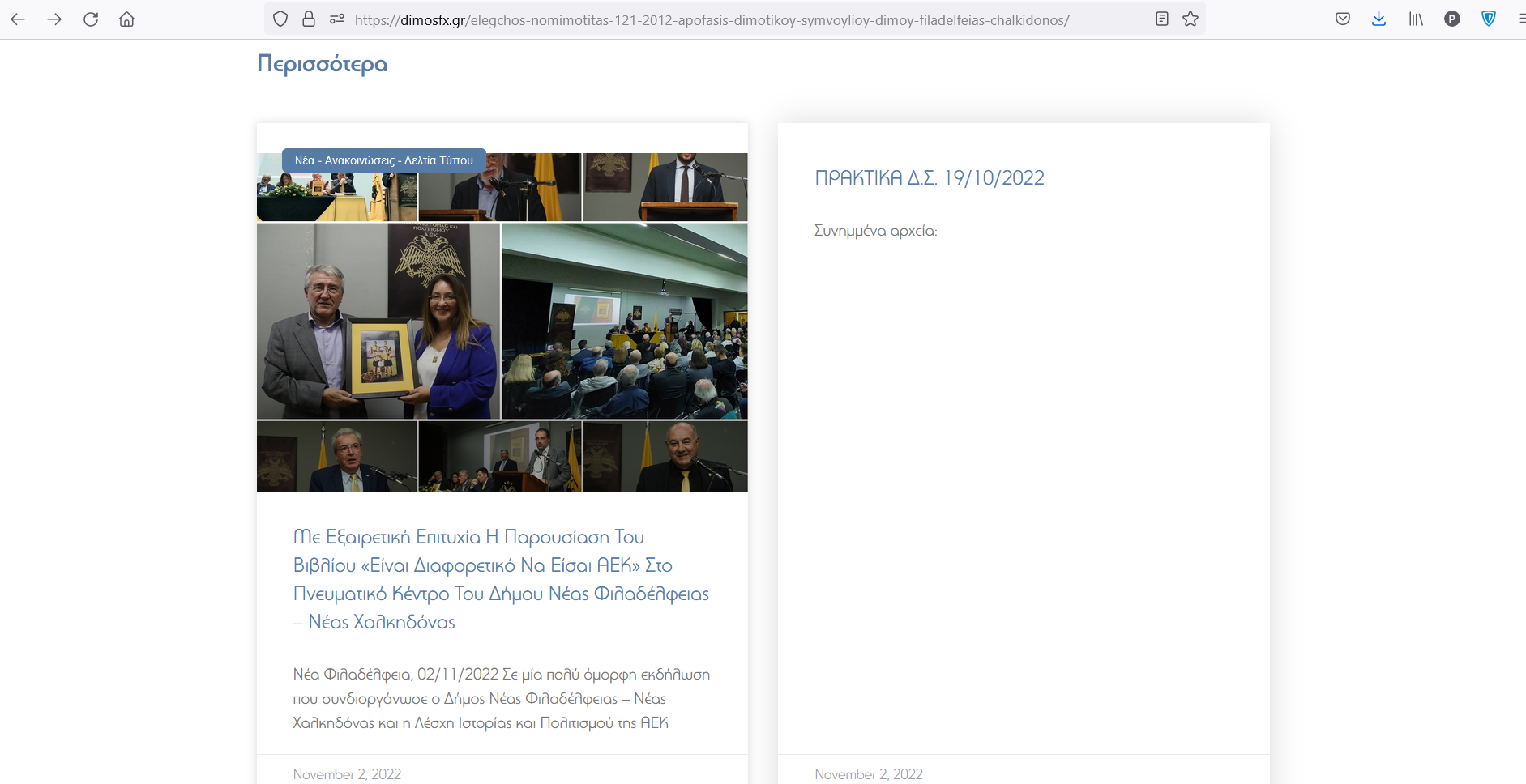Bookmark this page with the star

tap(1190, 19)
